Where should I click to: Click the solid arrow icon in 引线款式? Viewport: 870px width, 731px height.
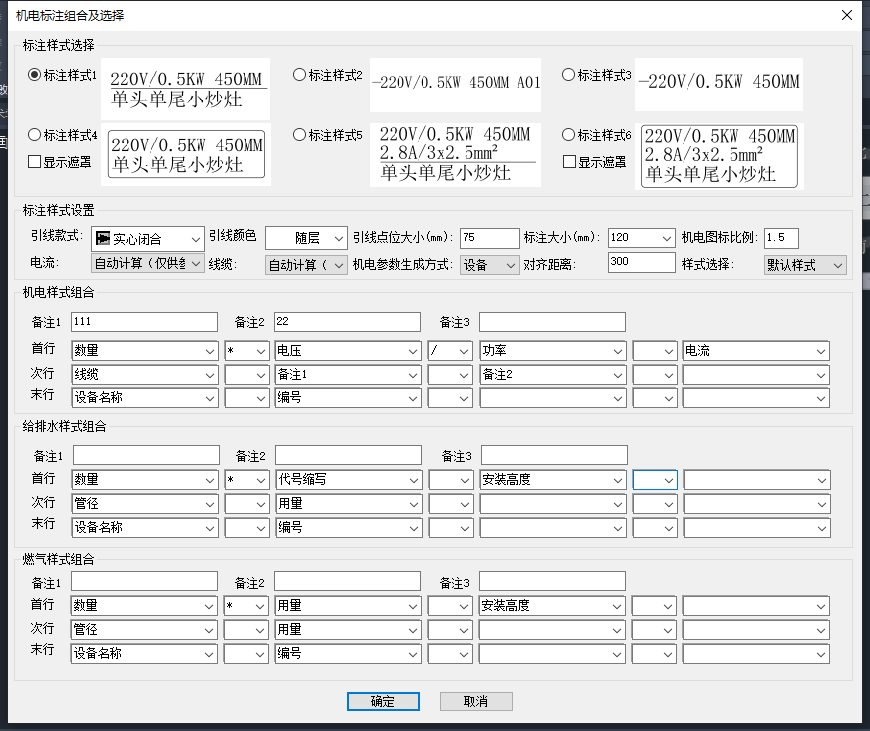(x=103, y=238)
